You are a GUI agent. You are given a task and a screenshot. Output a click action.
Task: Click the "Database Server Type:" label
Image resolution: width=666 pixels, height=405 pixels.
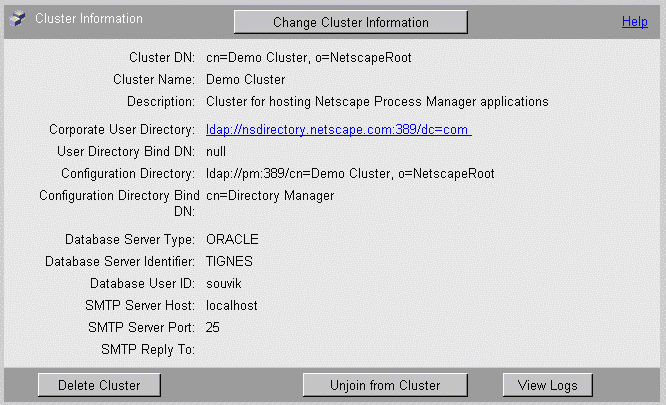[x=130, y=239]
